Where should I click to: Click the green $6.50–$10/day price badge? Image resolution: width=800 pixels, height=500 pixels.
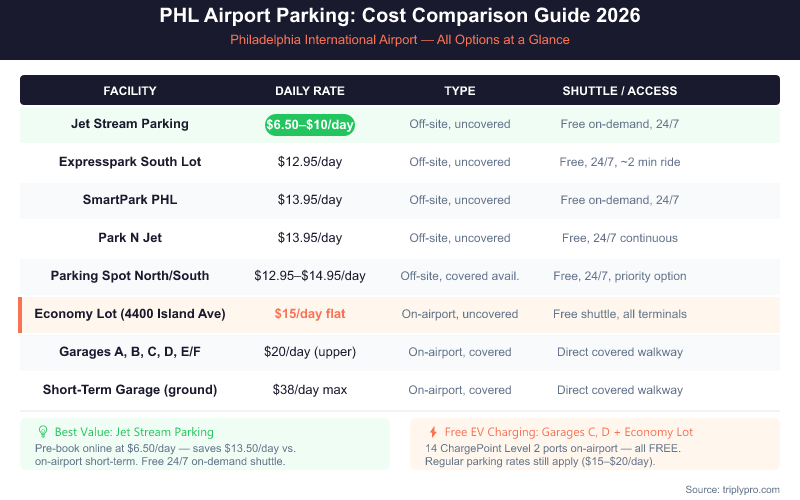[310, 125]
